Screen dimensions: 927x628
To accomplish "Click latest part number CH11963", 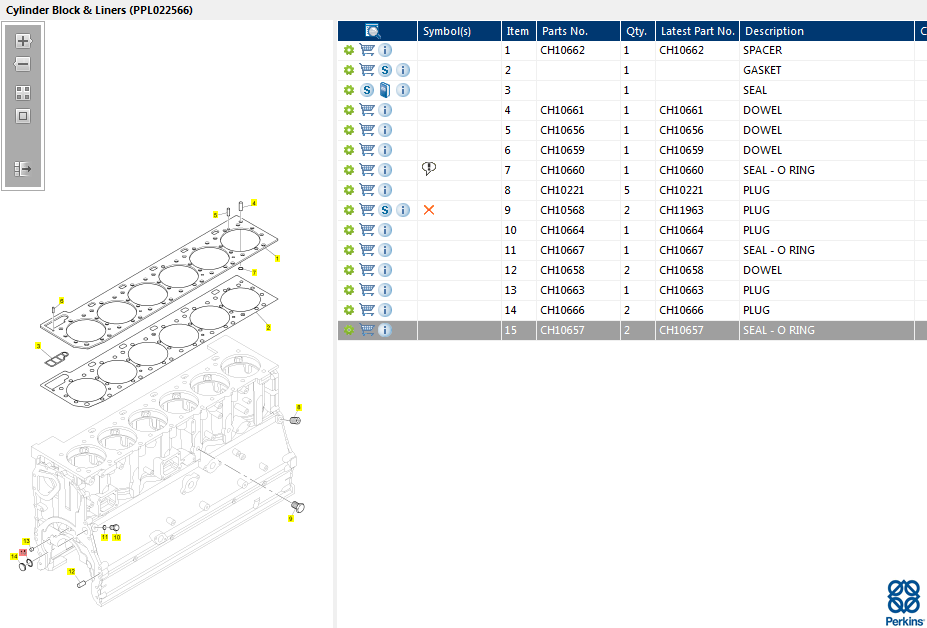I will coord(682,210).
